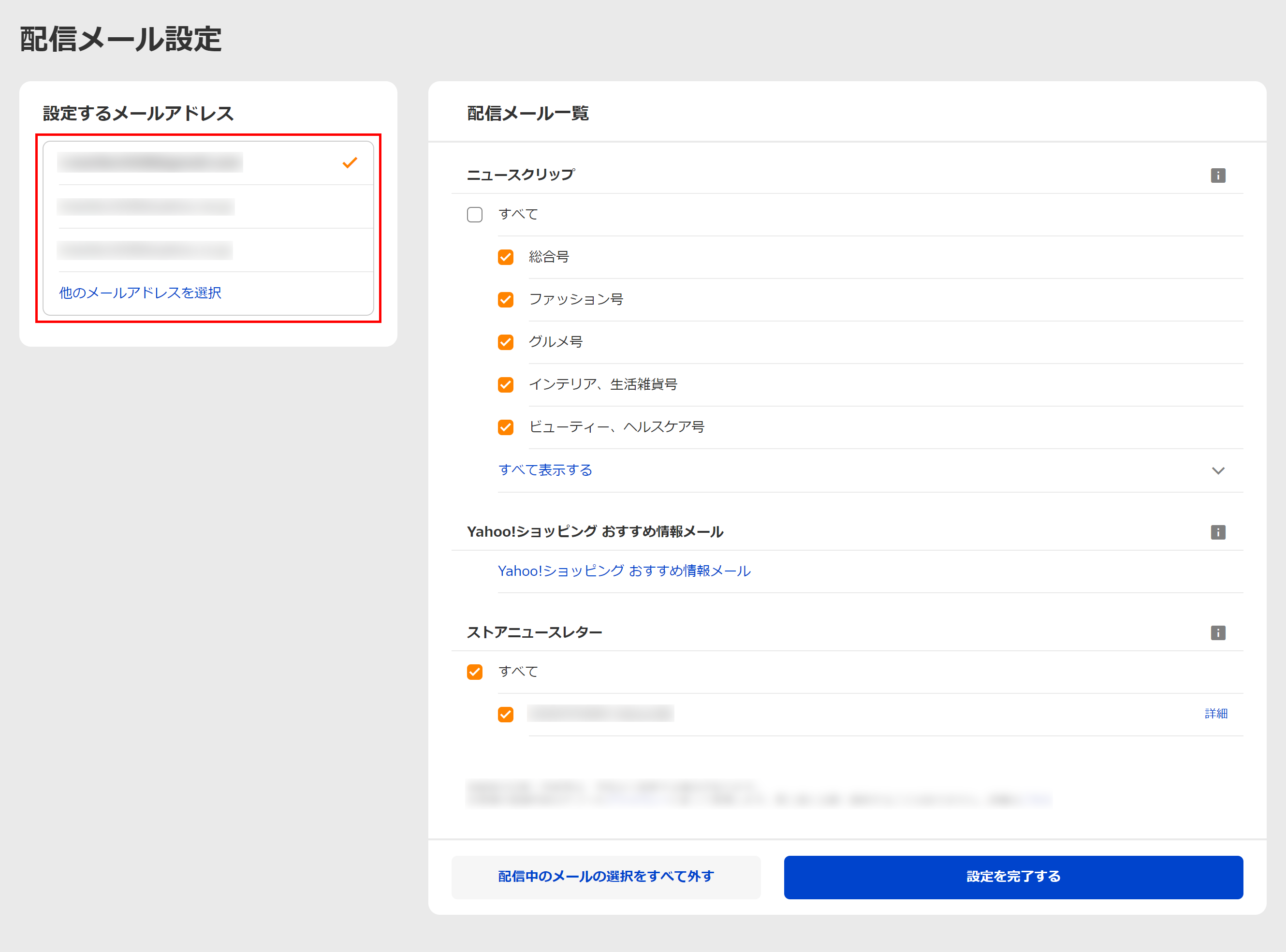Uncheck ビューティー、ヘルスケア号 checkbox
This screenshot has height=952, width=1286.
click(506, 427)
